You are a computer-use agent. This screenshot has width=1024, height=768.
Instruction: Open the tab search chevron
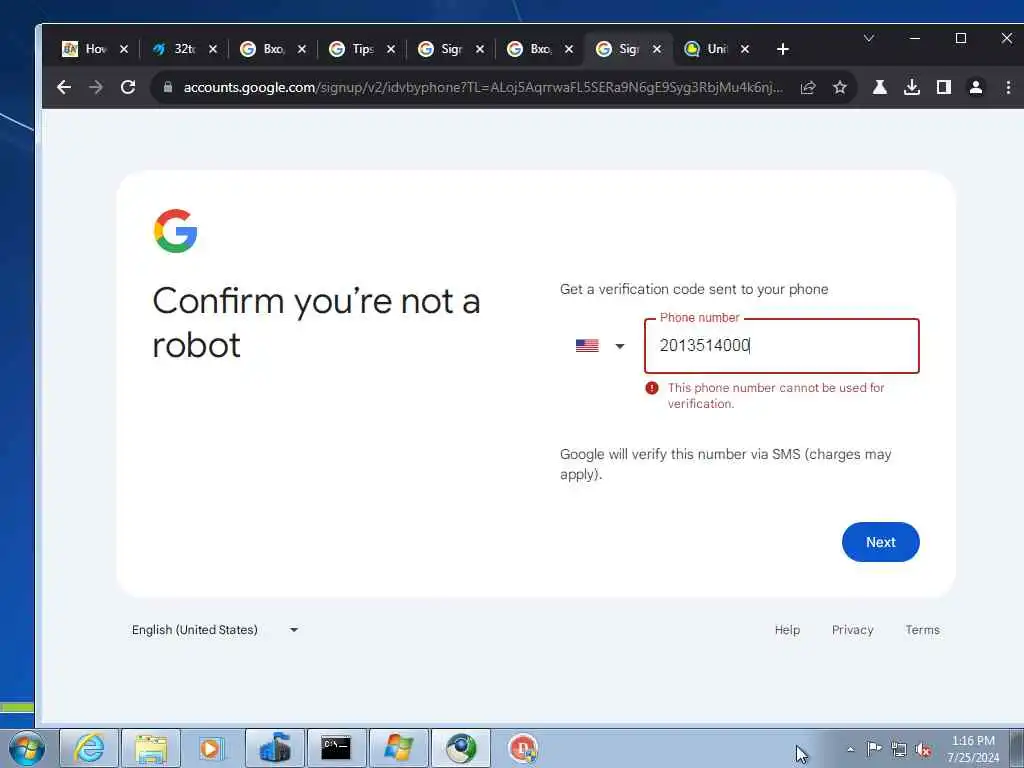(x=869, y=38)
